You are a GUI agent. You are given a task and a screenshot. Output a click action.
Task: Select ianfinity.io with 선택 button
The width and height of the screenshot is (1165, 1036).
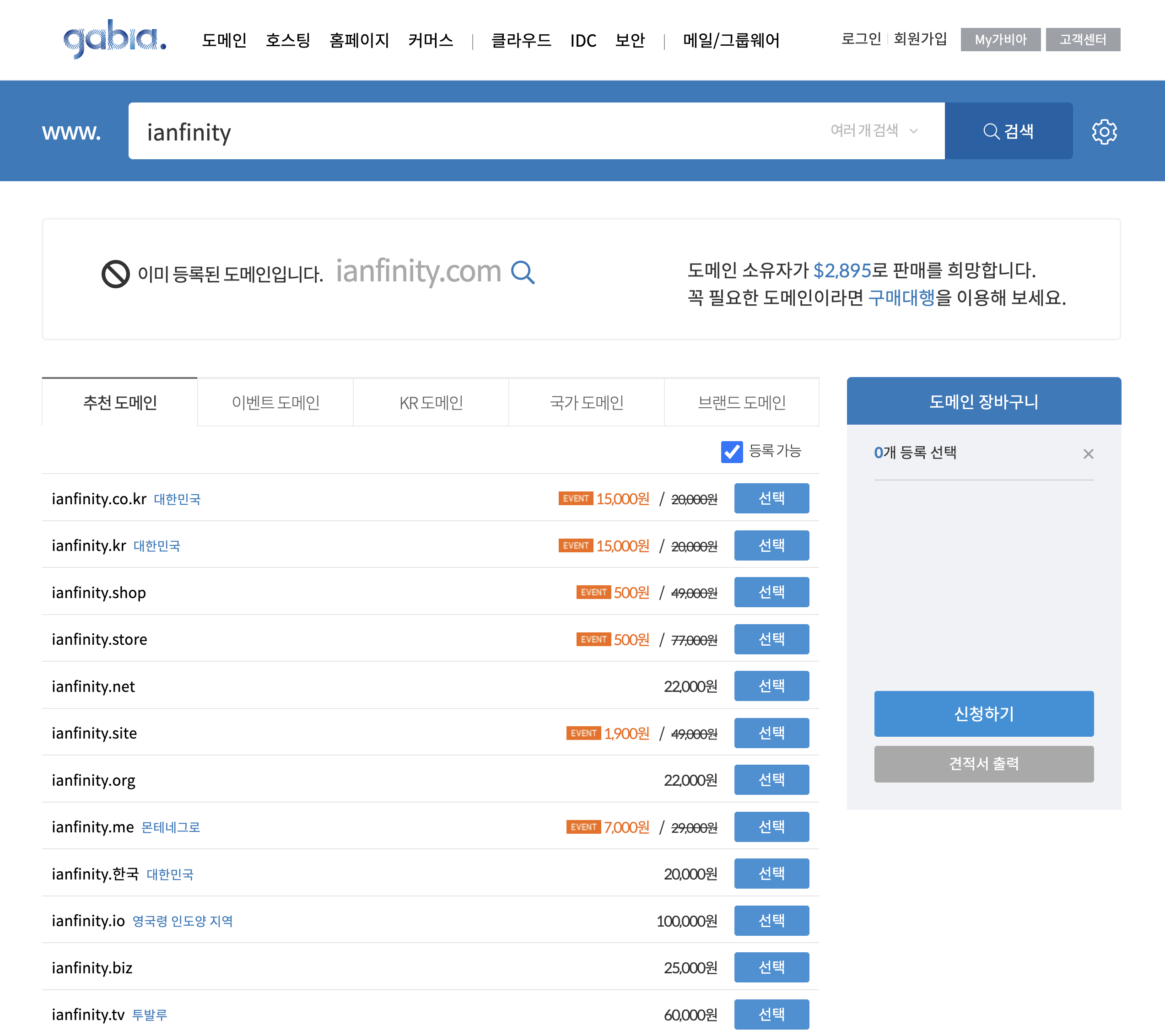tap(771, 920)
